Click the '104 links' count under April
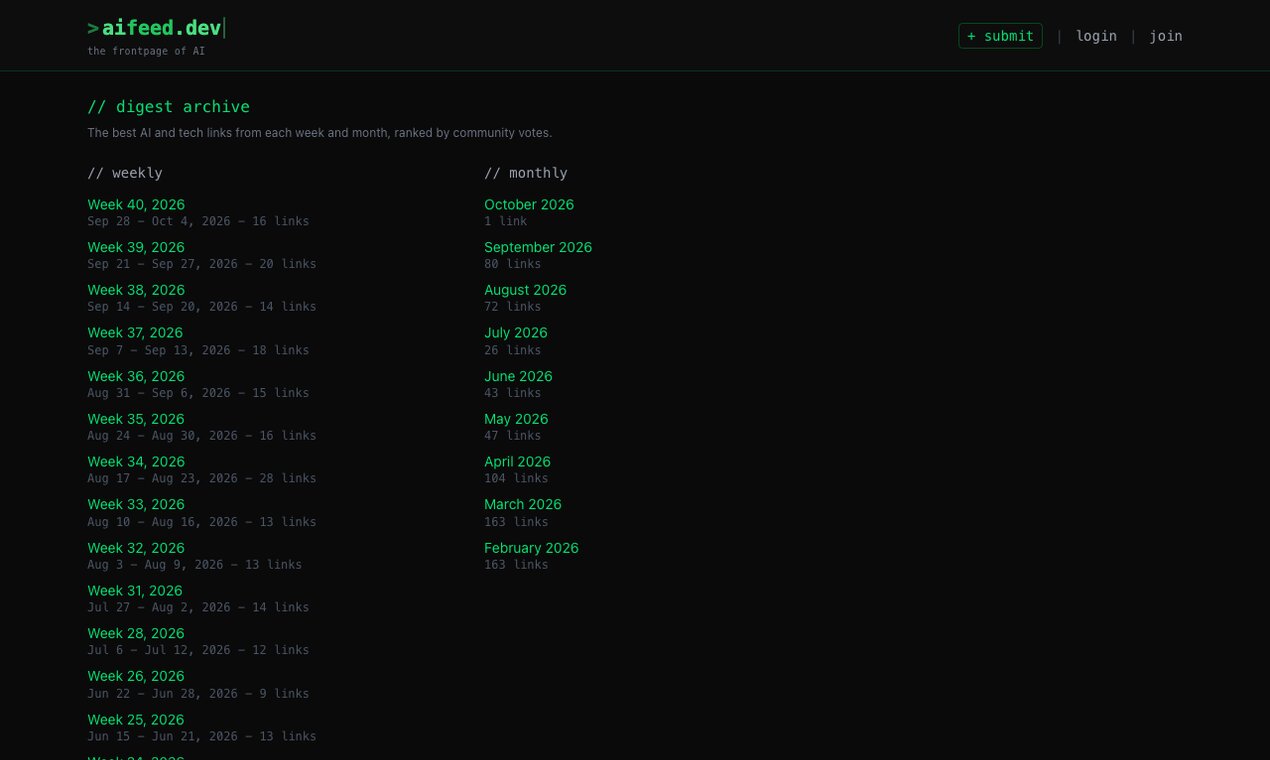 516,479
